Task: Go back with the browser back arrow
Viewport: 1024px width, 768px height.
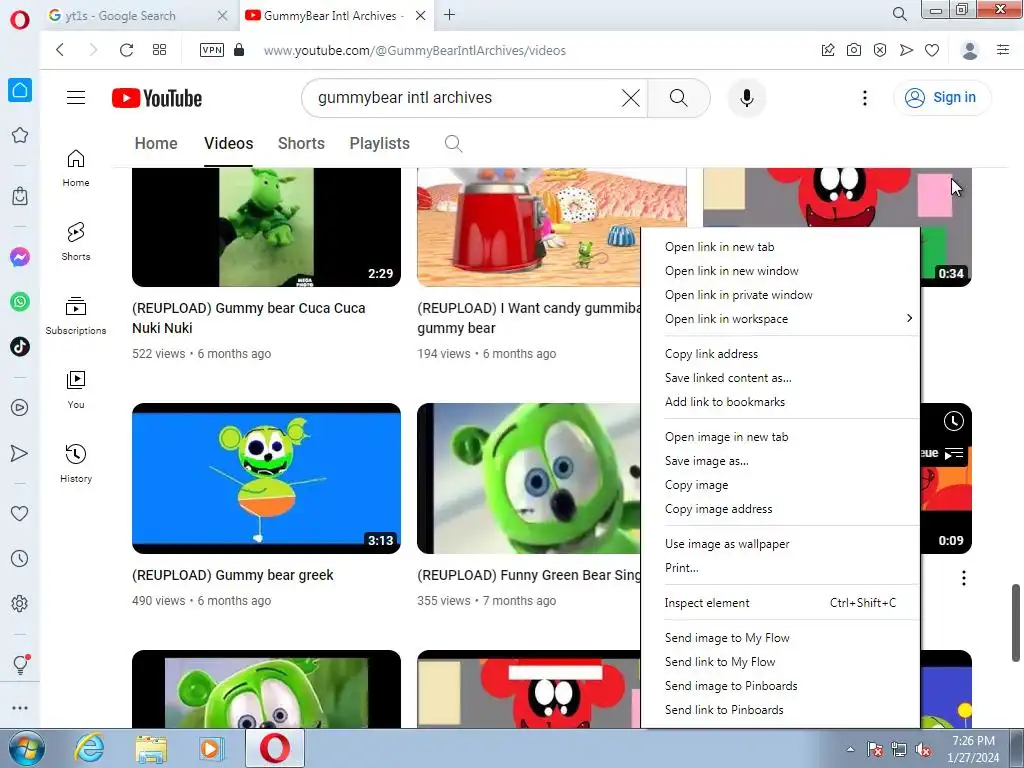Action: (x=60, y=50)
